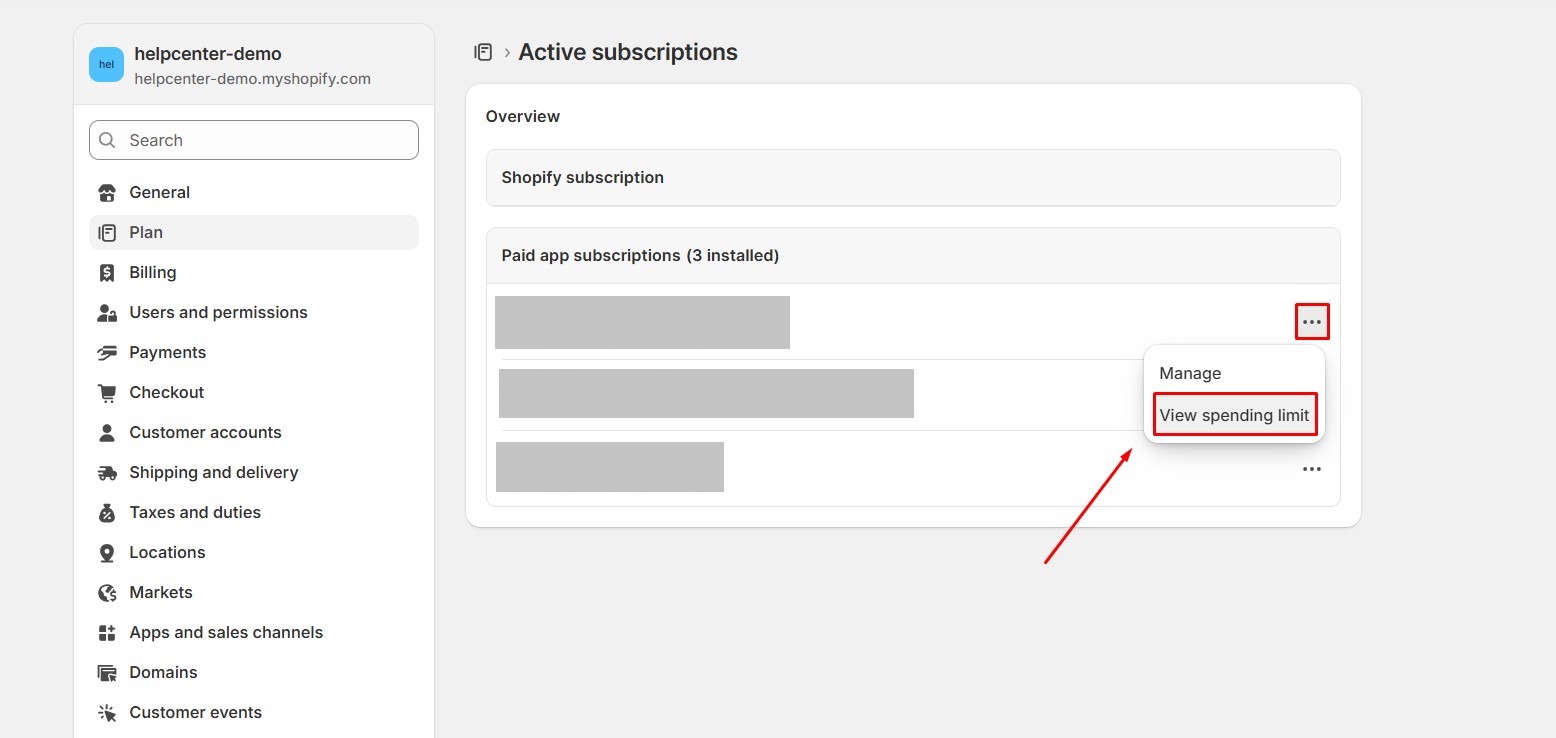Click the Shipping and delivery truck icon

click(107, 472)
